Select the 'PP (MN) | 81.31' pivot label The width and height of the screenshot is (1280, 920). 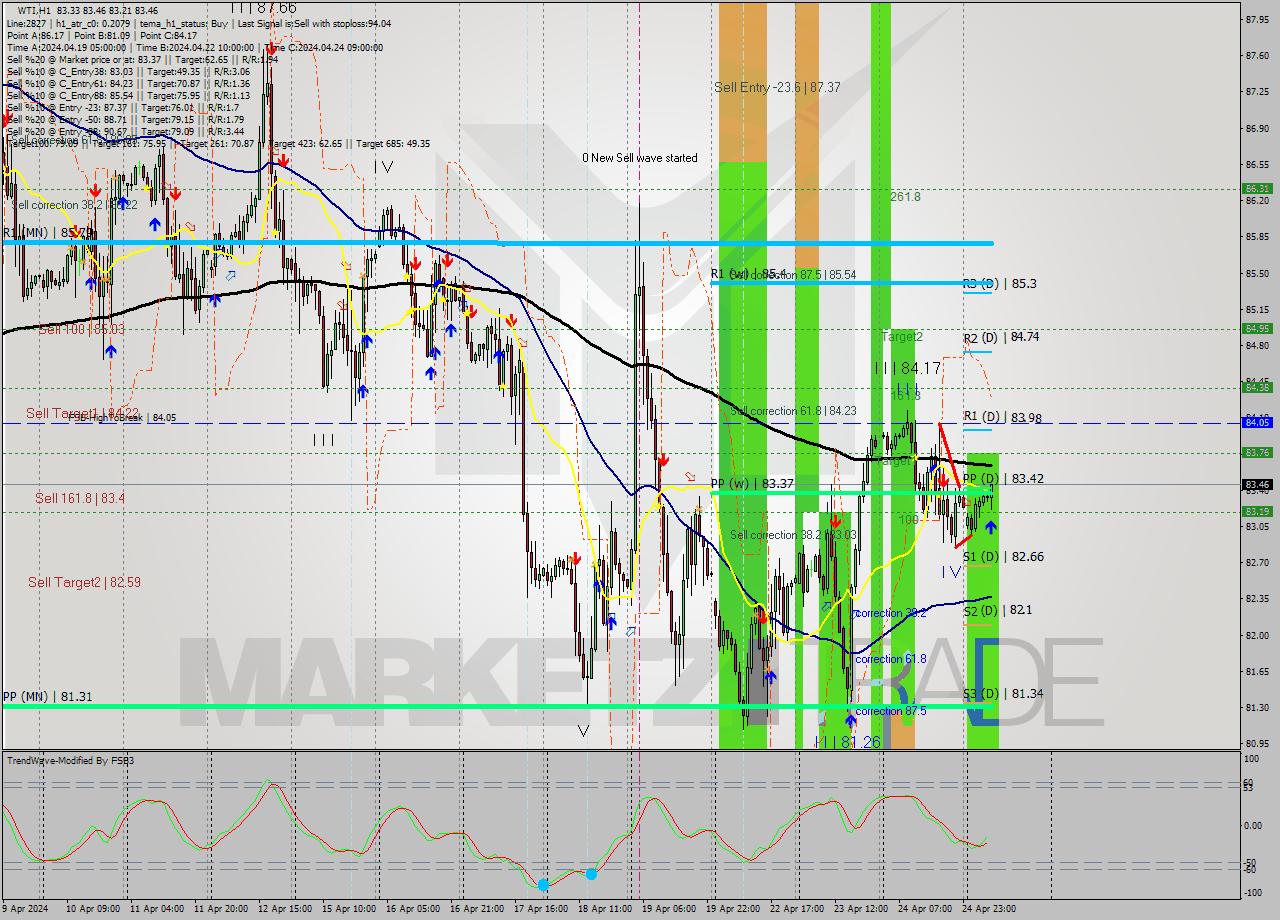pos(47,697)
